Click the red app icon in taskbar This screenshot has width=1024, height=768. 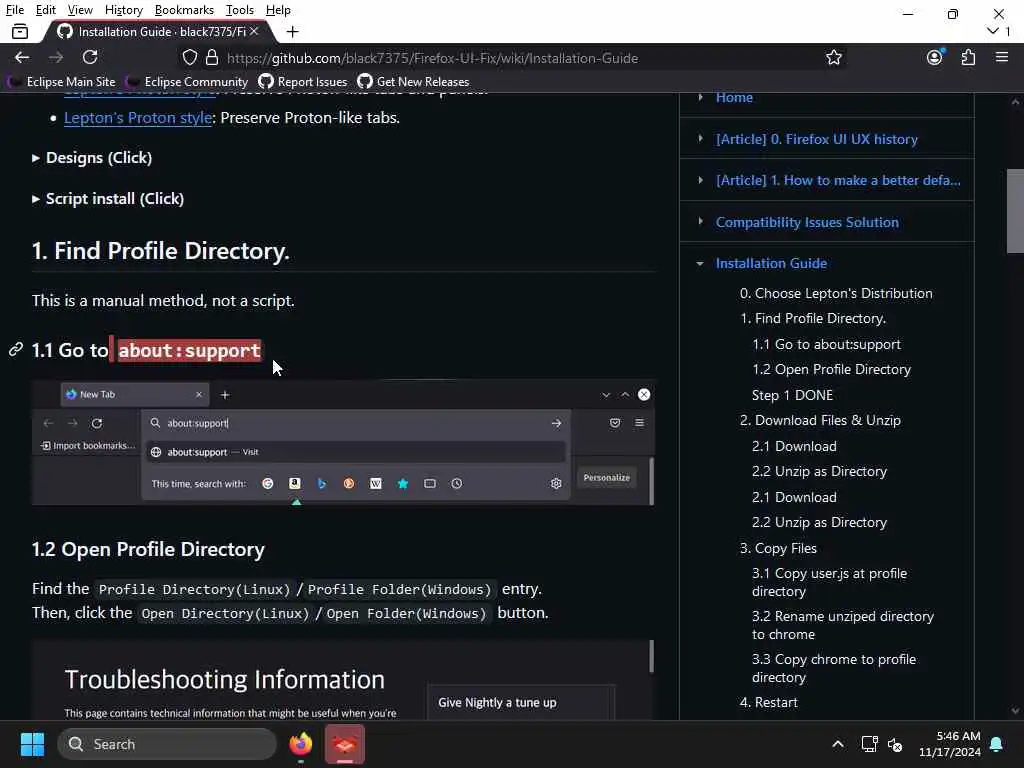coord(345,744)
